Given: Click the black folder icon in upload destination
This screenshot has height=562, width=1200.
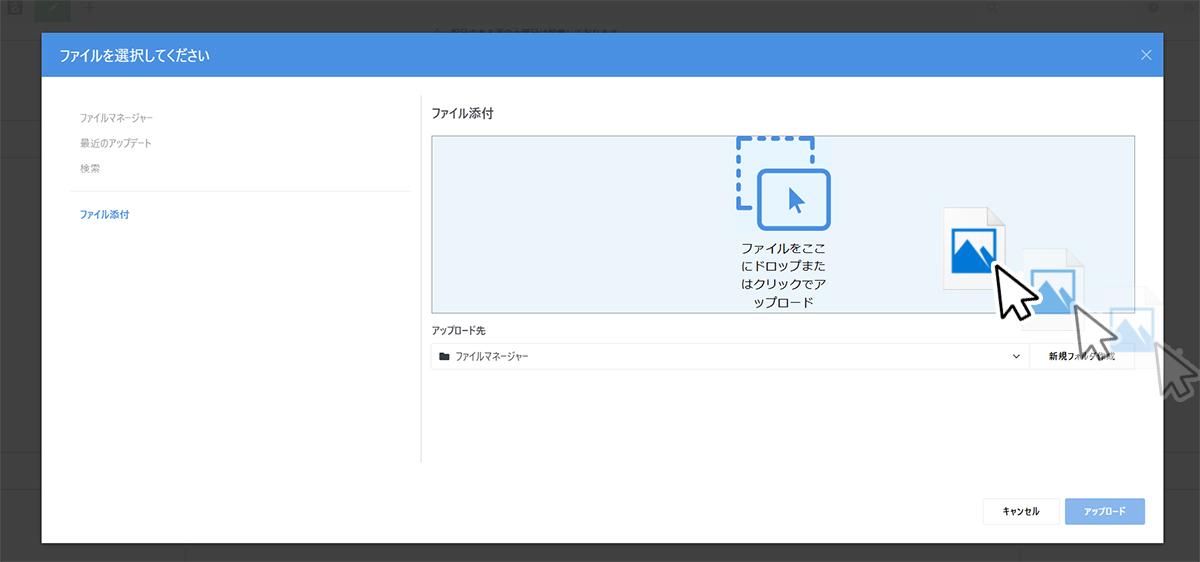Looking at the screenshot, I should pos(444,356).
